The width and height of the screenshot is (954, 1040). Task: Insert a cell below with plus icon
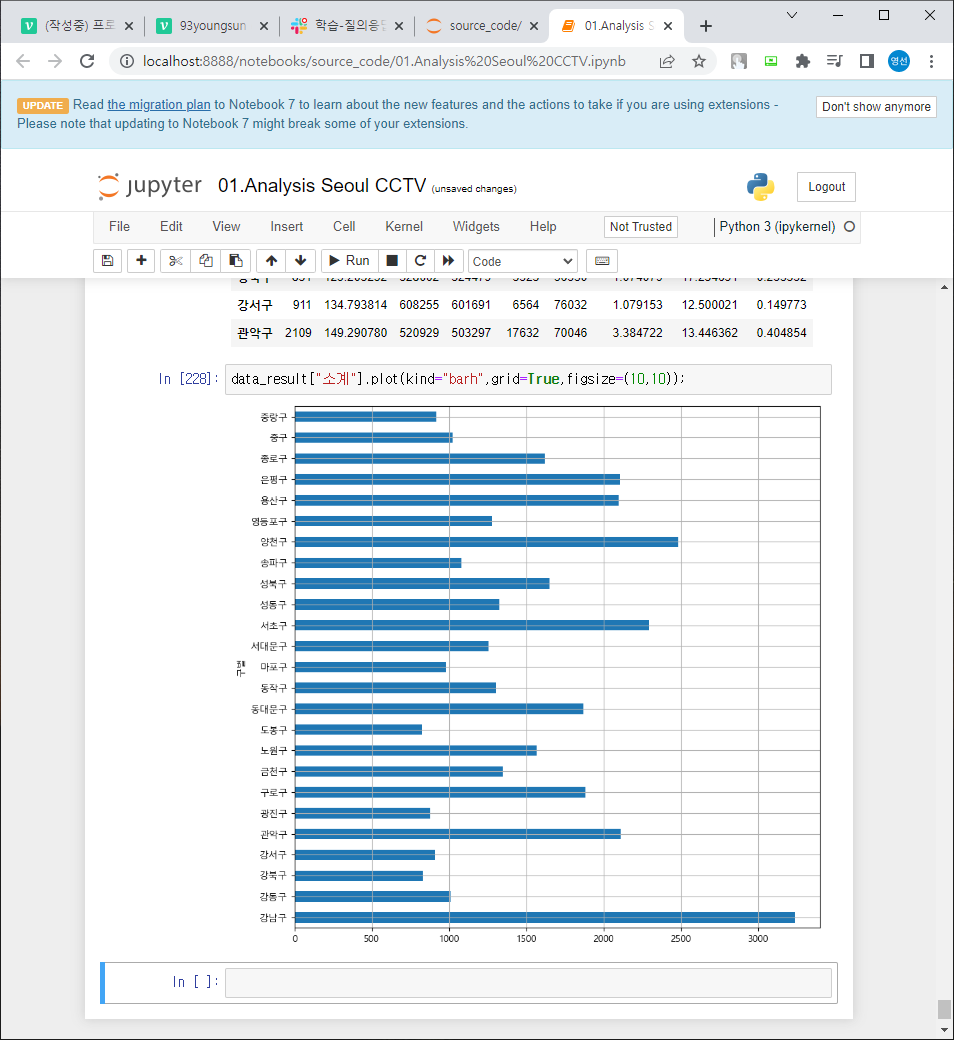[141, 261]
